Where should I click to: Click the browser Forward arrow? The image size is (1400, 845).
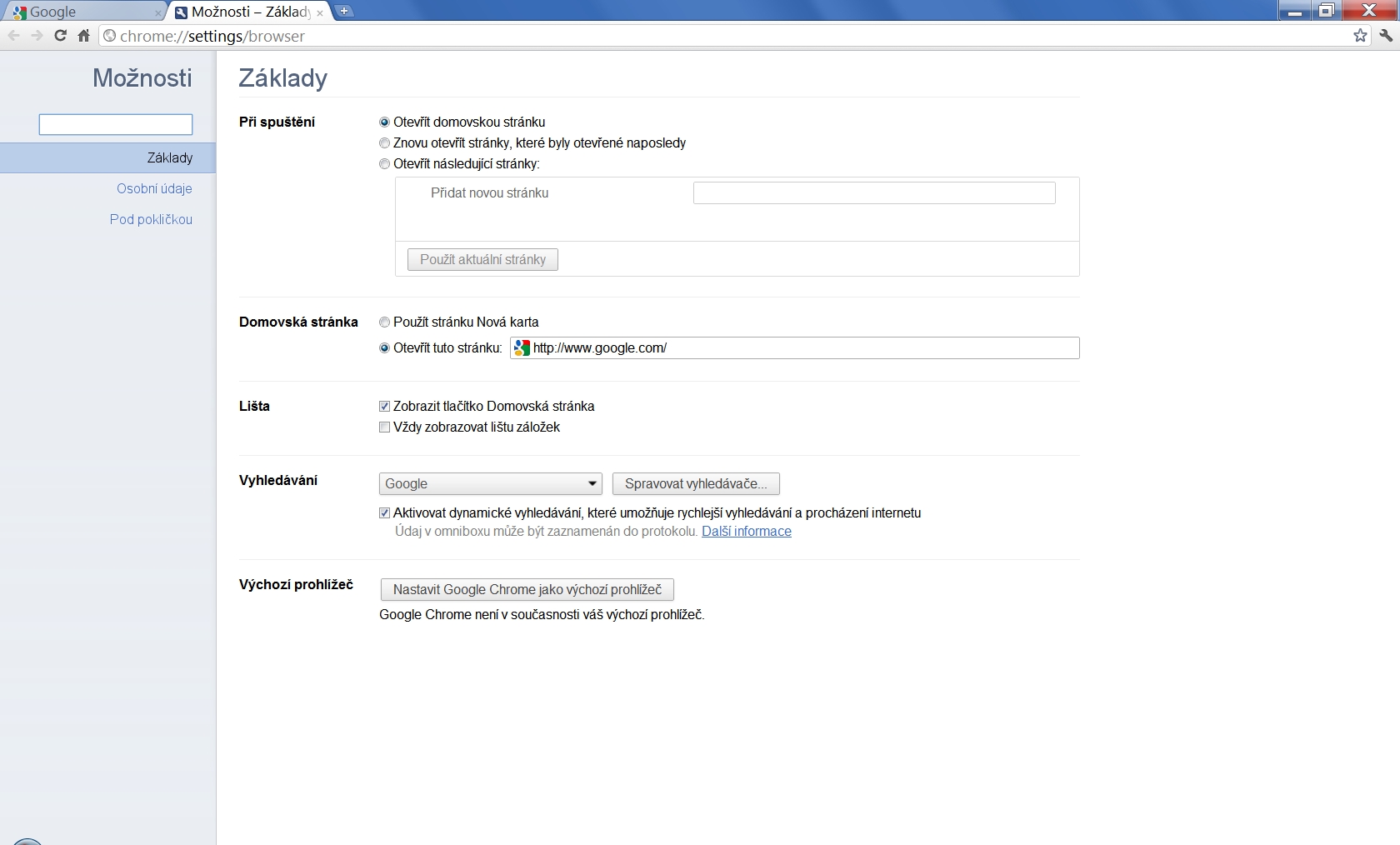tap(37, 36)
